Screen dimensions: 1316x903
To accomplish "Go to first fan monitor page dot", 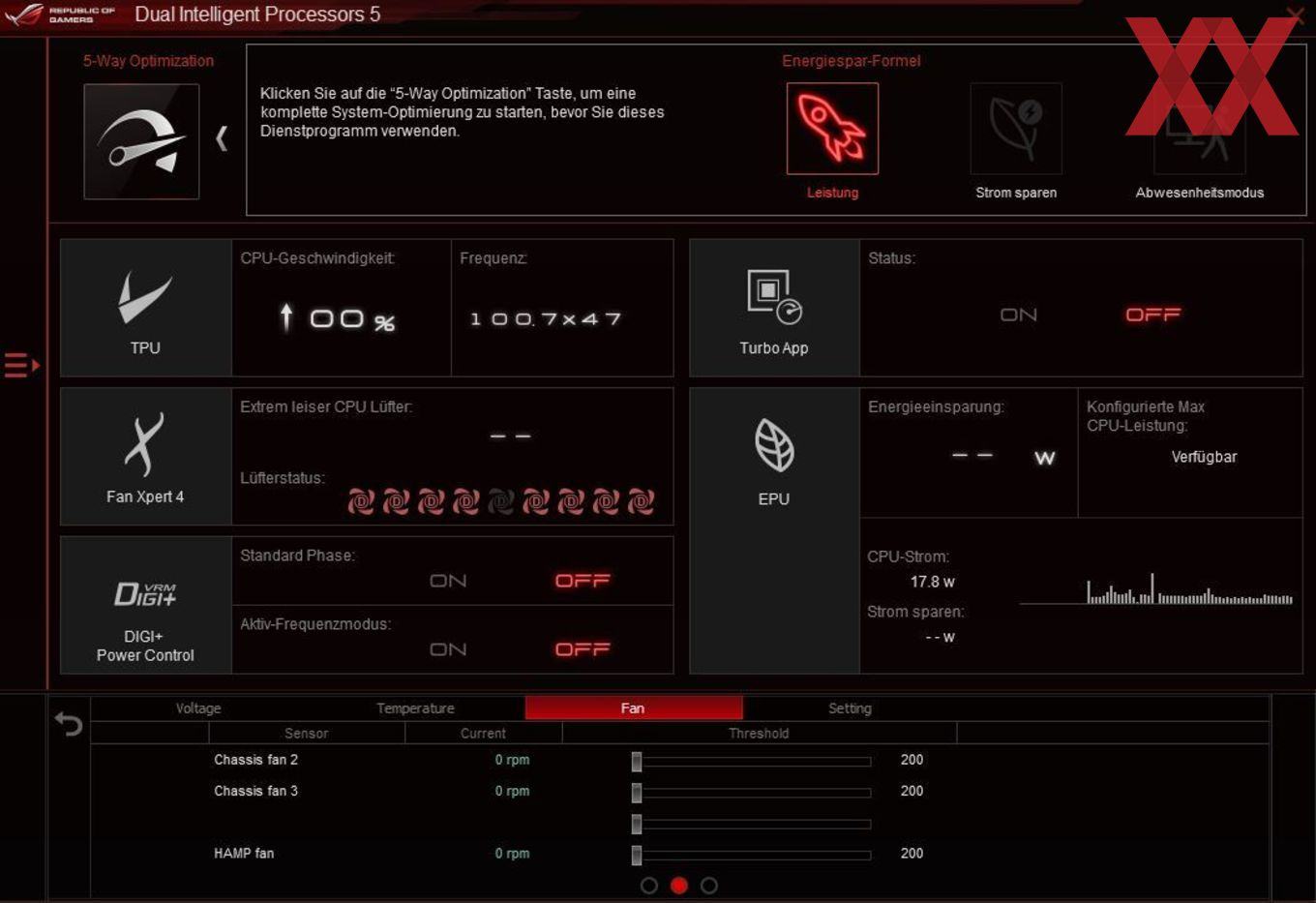I will (x=649, y=886).
